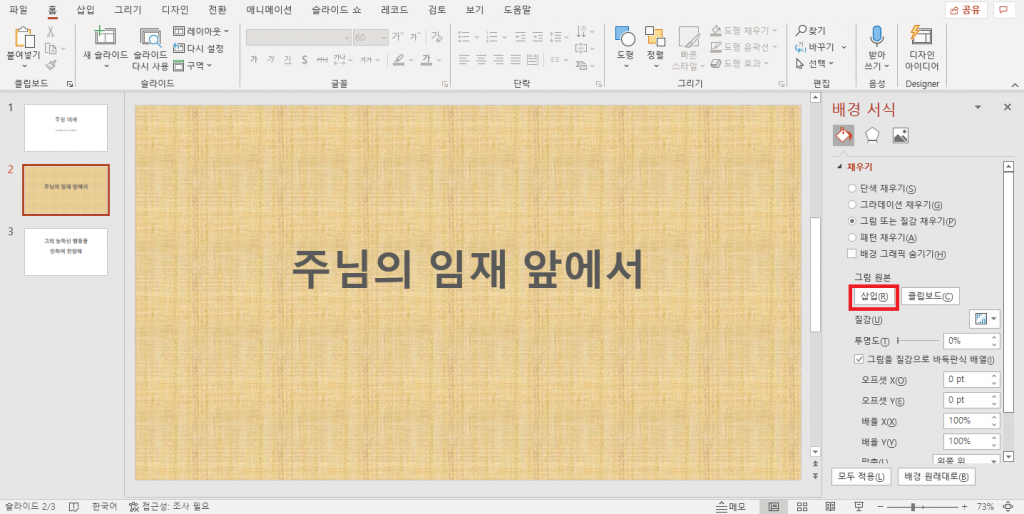Open the Draw (그리기) tab
The height and width of the screenshot is (514, 1024).
[127, 10]
